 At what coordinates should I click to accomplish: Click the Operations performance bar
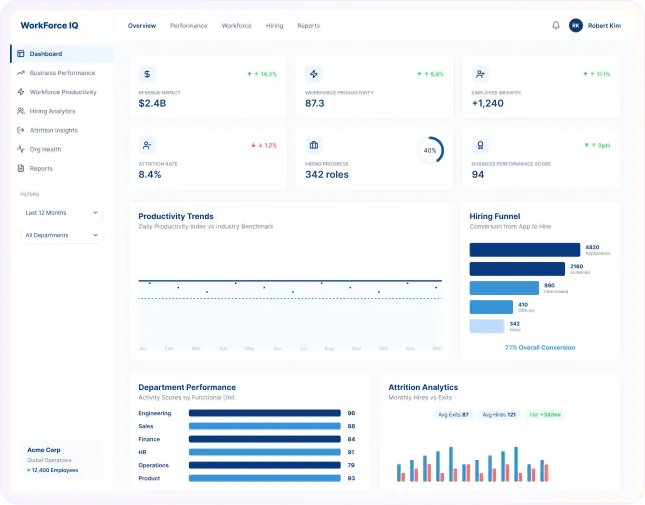click(264, 465)
